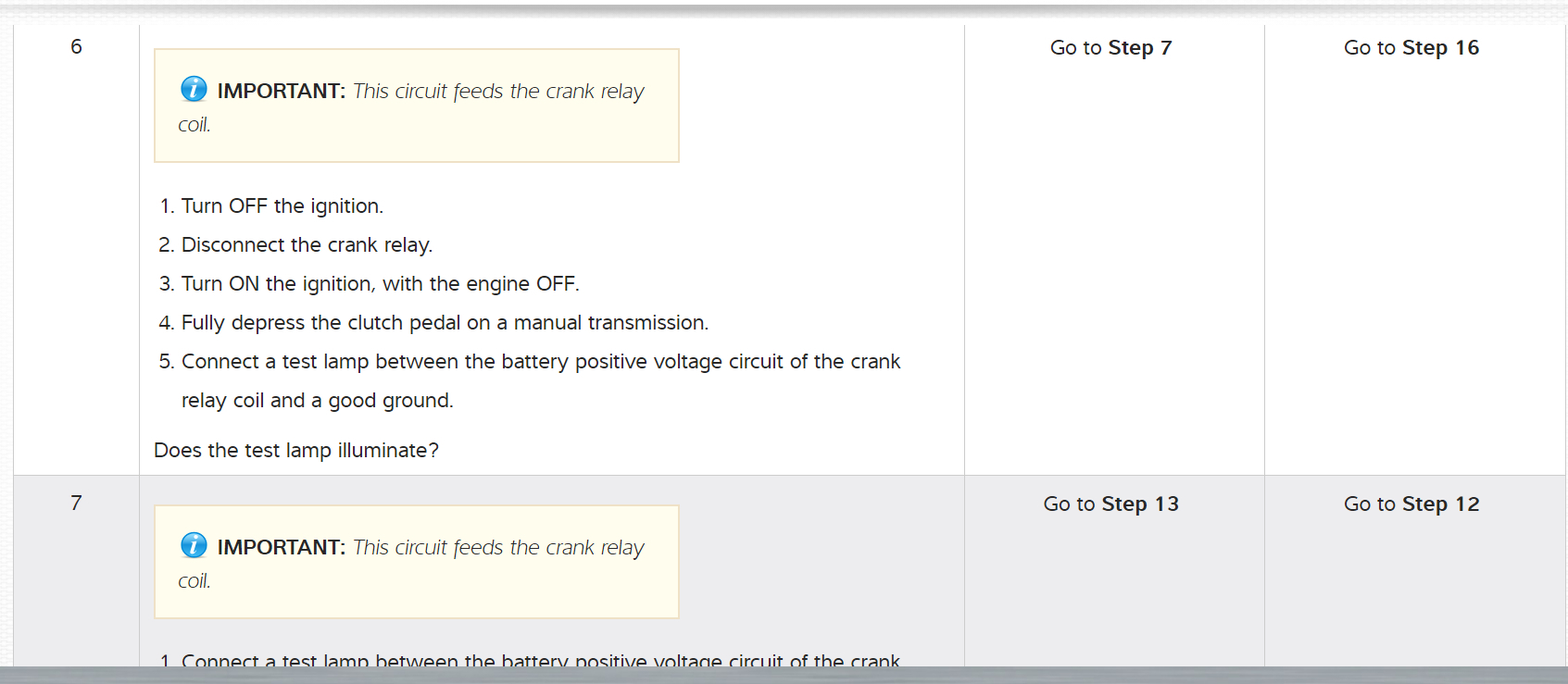Click the word 'coil.' in step 6 note
This screenshot has height=684, width=1568.
[194, 125]
